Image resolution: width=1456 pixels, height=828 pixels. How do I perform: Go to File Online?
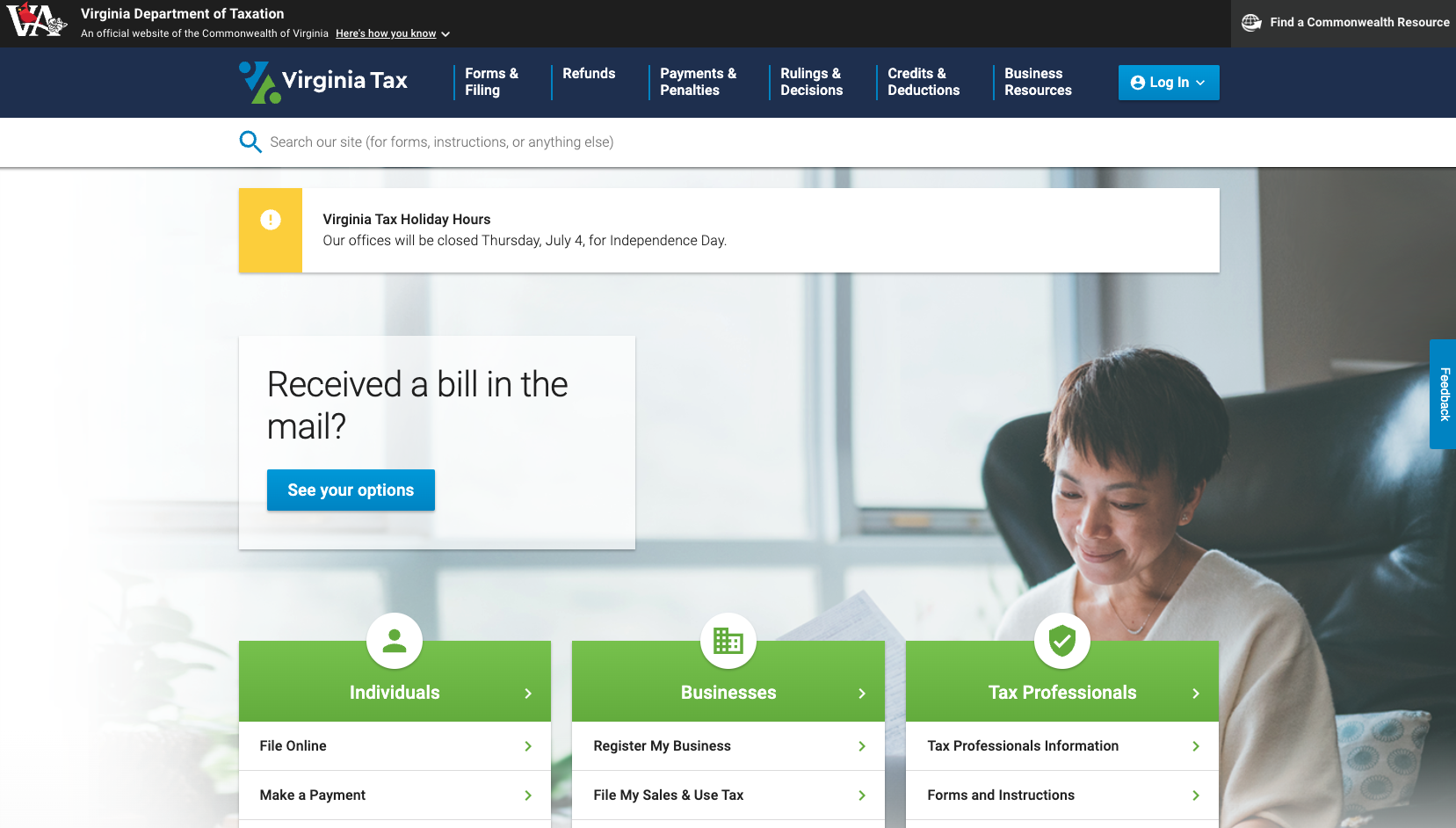(x=395, y=746)
